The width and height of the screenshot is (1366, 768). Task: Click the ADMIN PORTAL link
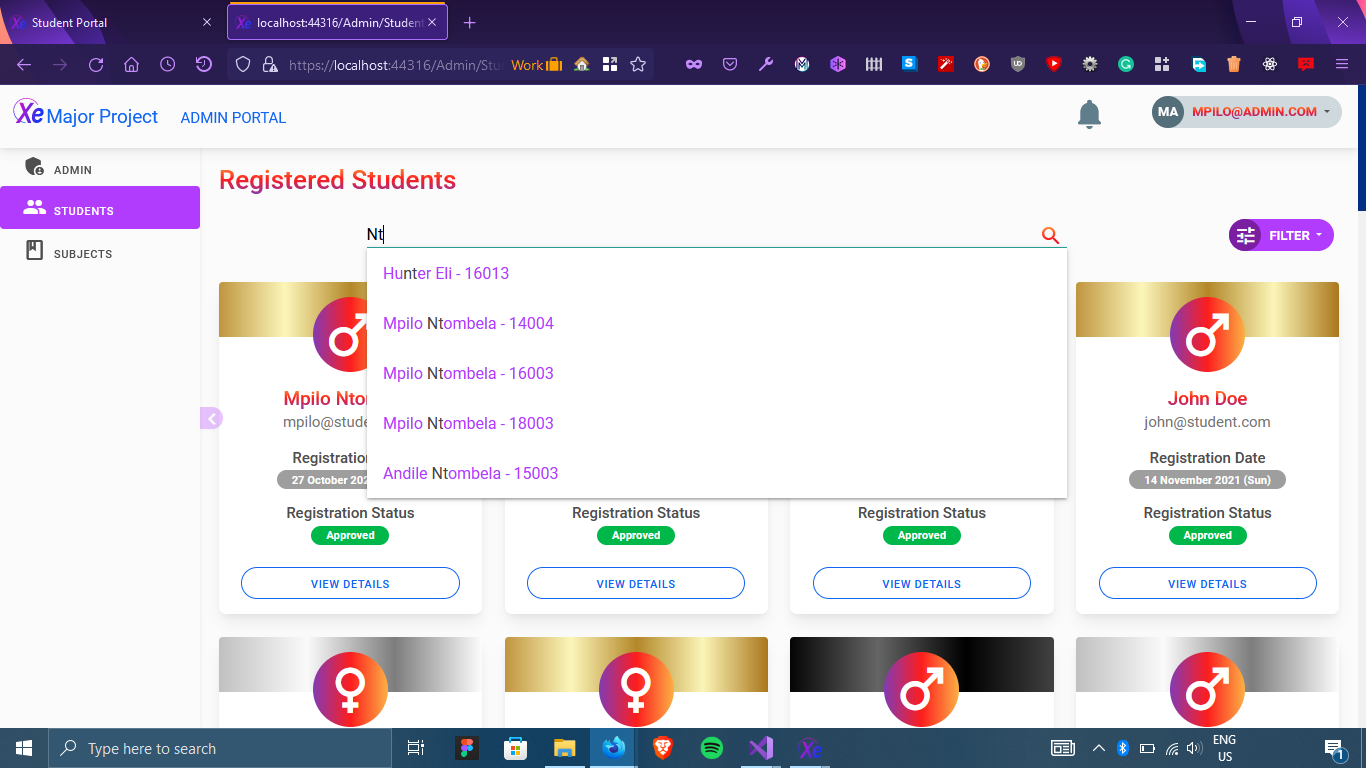[x=233, y=118]
